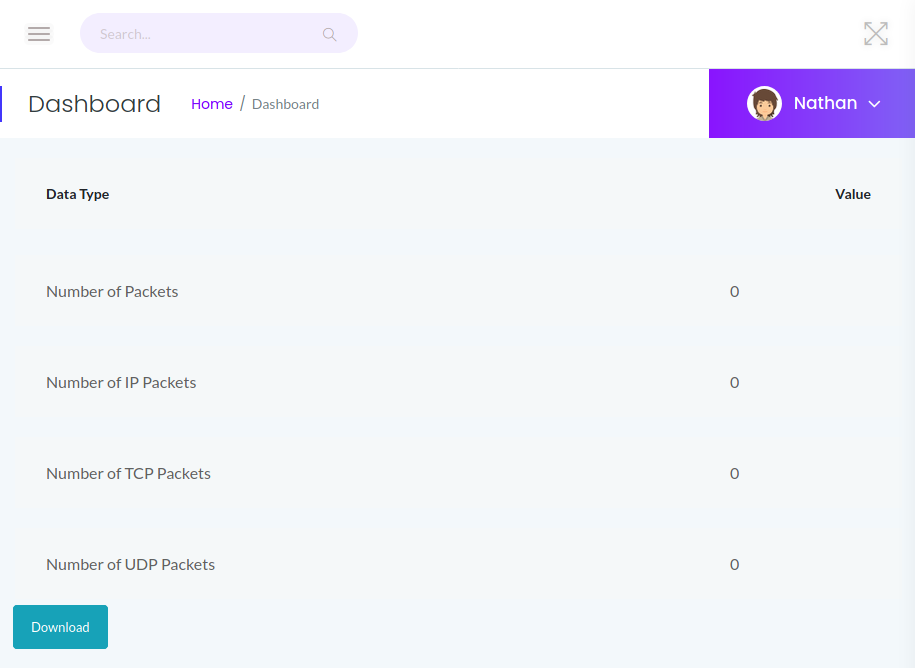The image size is (915, 668).
Task: Click the Dashboard breadcrumb item
Action: click(285, 104)
